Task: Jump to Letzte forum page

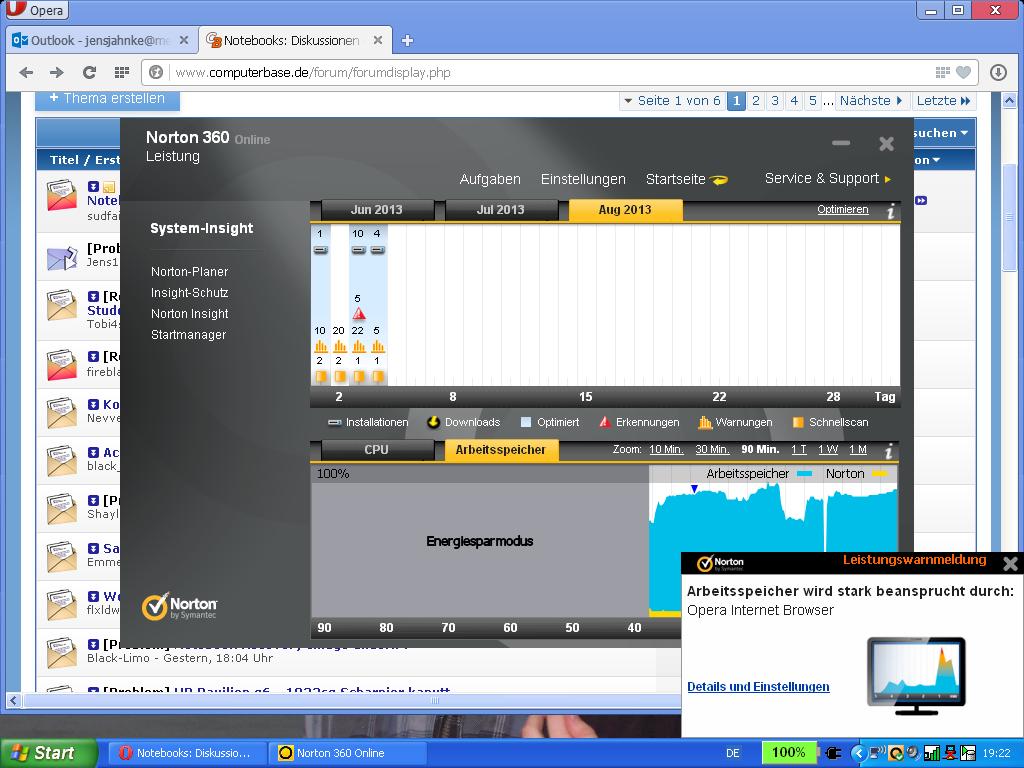Action: [944, 101]
